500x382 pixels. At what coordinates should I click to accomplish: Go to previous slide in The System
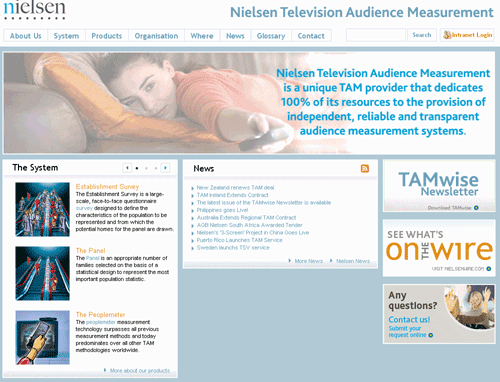127,168
